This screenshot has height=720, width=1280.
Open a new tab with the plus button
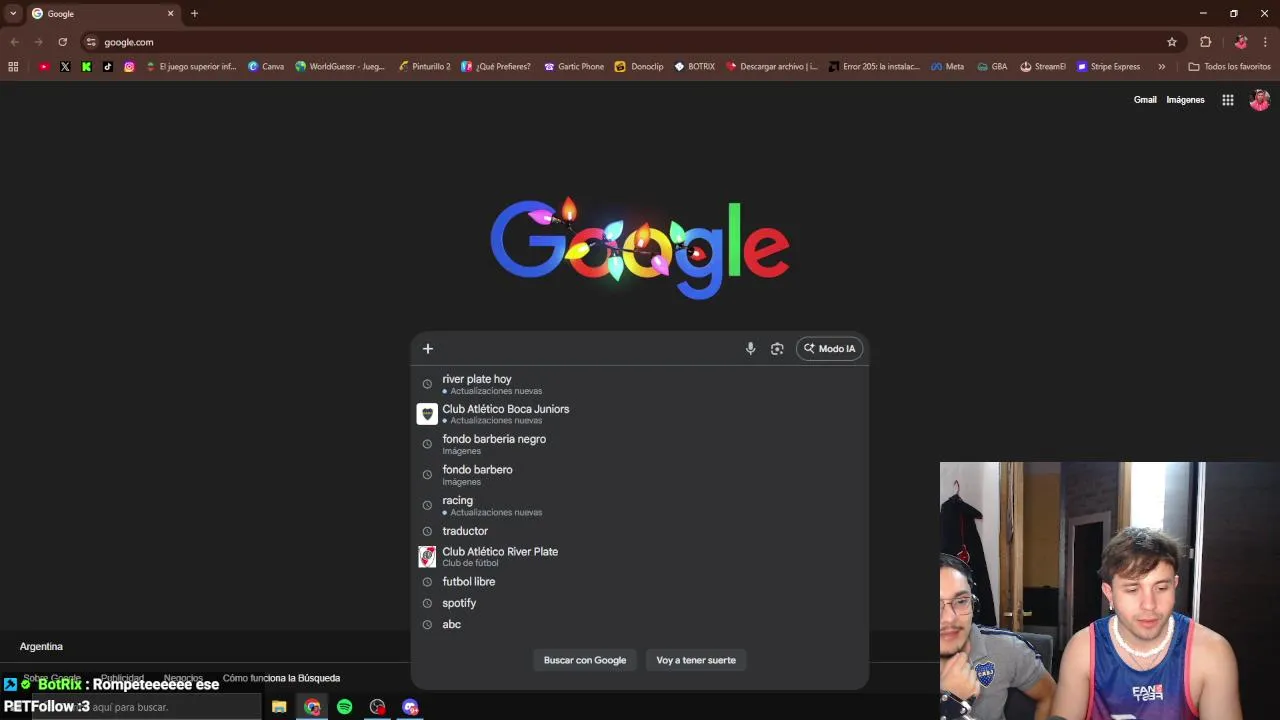coord(194,14)
